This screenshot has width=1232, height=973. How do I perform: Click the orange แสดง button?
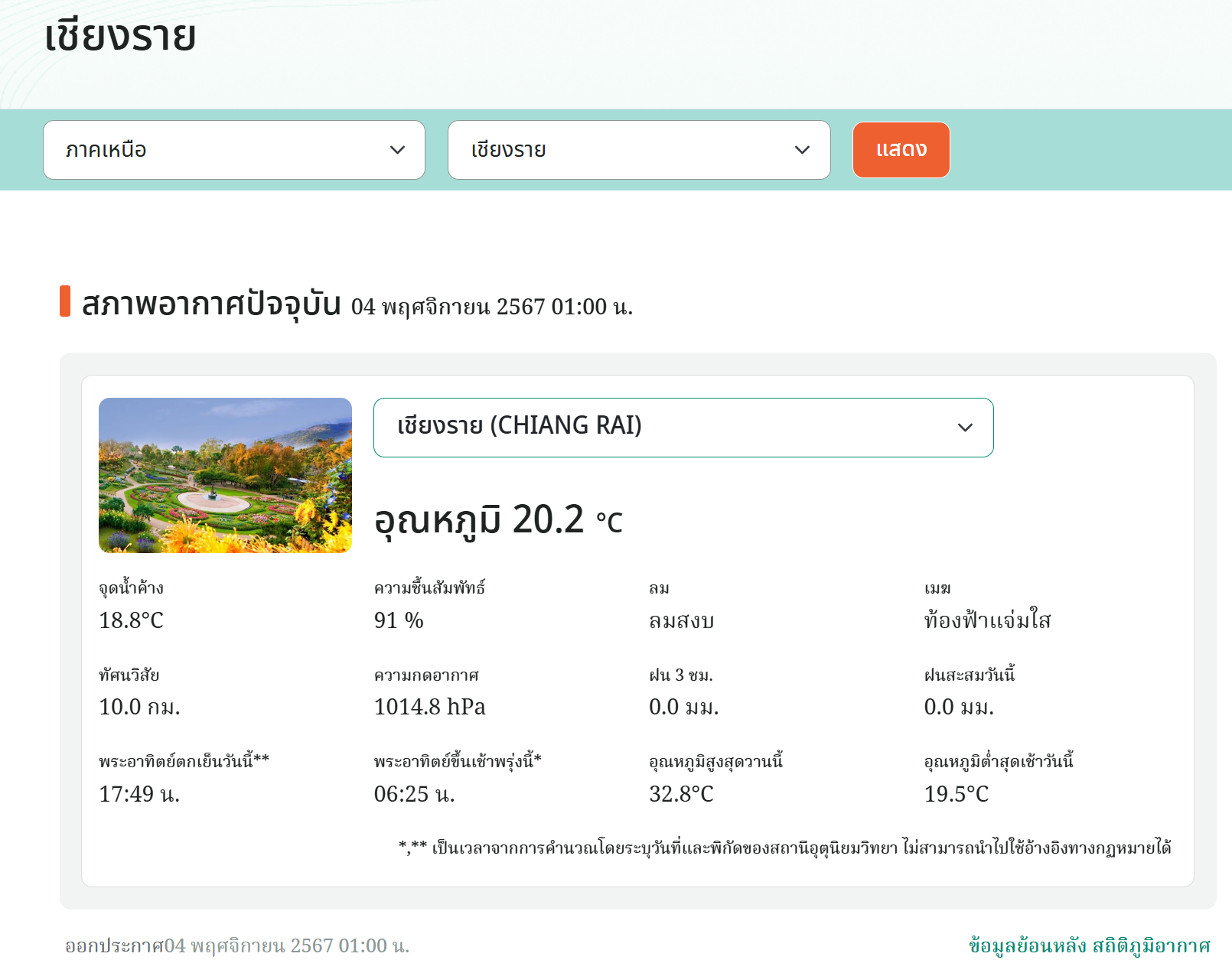pyautogui.click(x=901, y=150)
